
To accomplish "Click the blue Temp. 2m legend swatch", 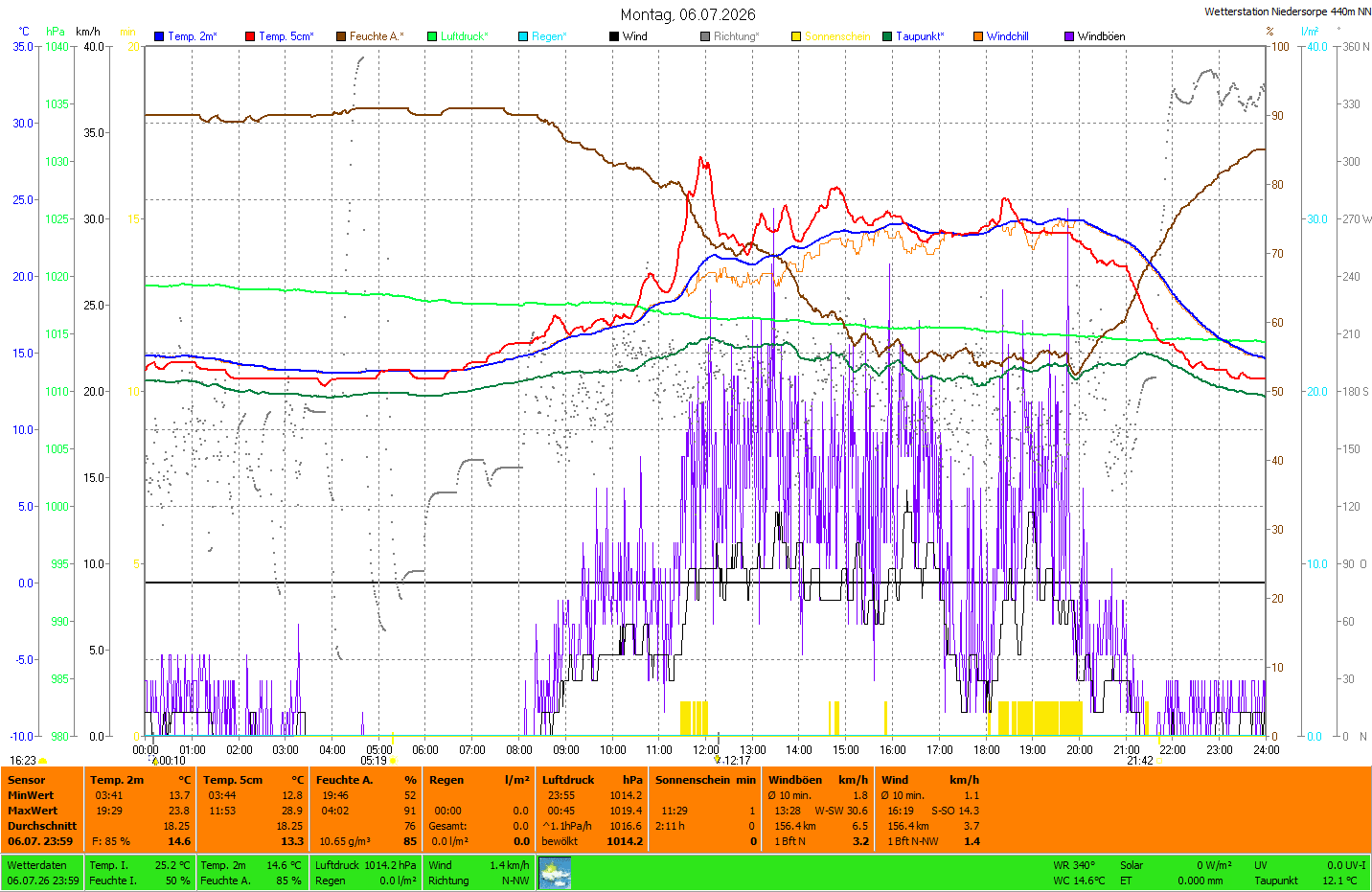I will [159, 36].
